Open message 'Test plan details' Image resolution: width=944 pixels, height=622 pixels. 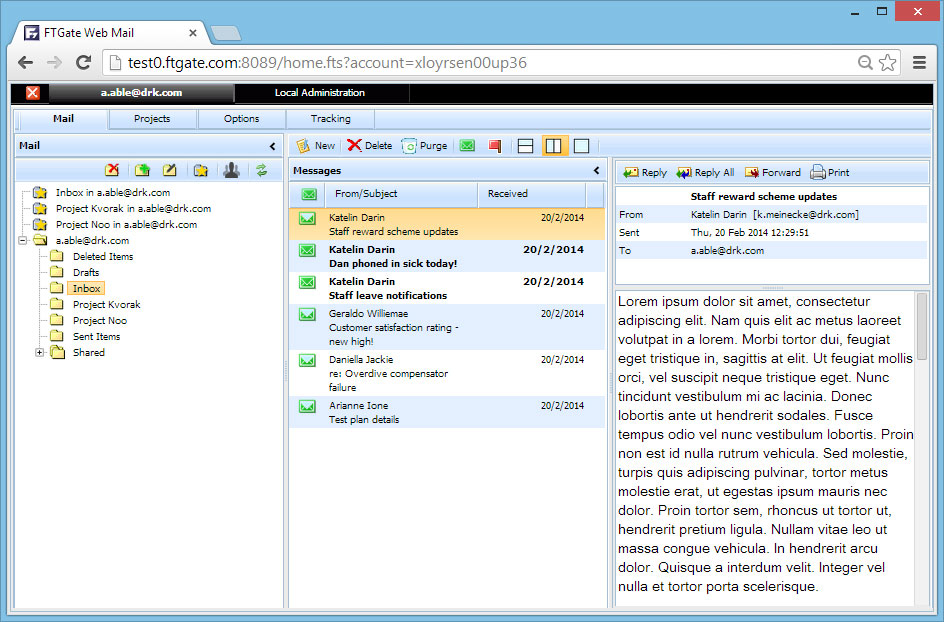coord(447,412)
